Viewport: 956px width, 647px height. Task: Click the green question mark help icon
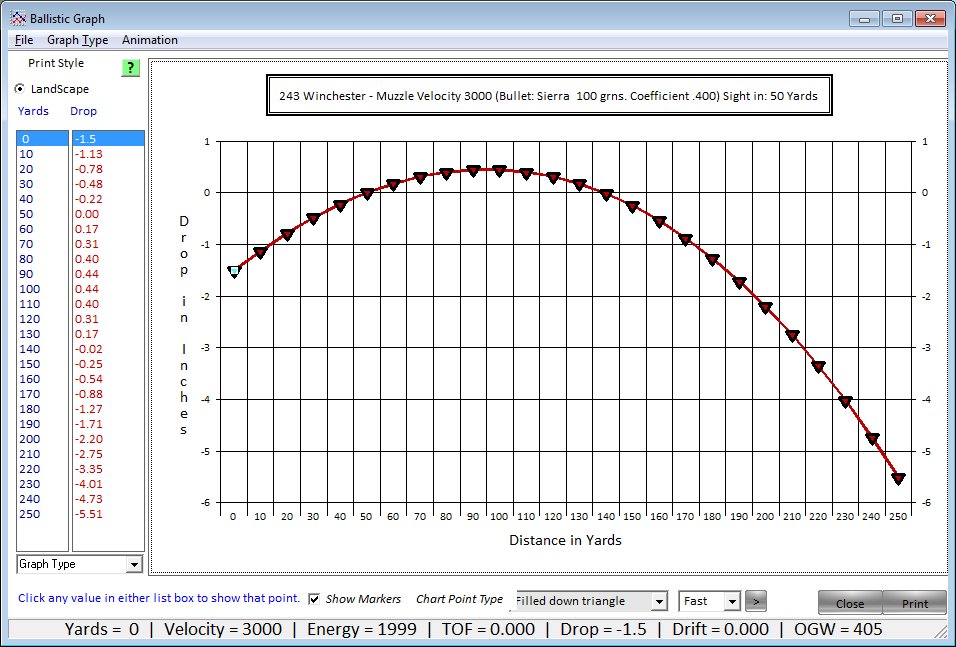tap(130, 68)
